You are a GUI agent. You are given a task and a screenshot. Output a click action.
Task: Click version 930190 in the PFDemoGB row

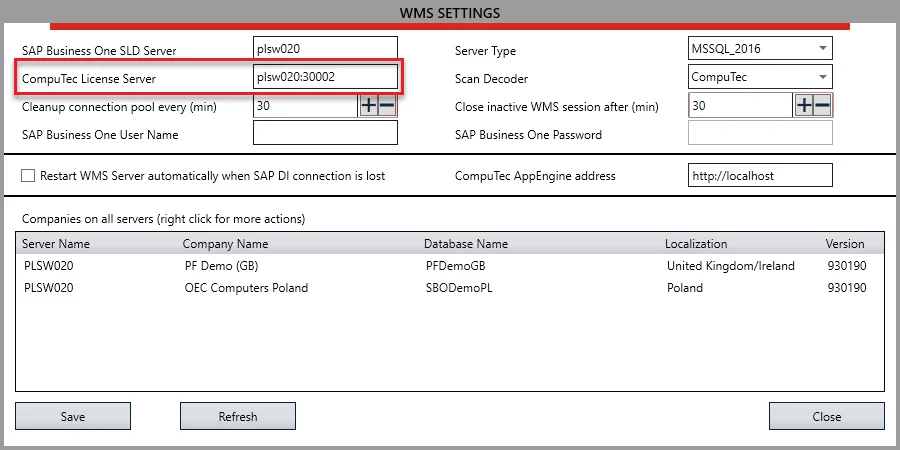(847, 266)
